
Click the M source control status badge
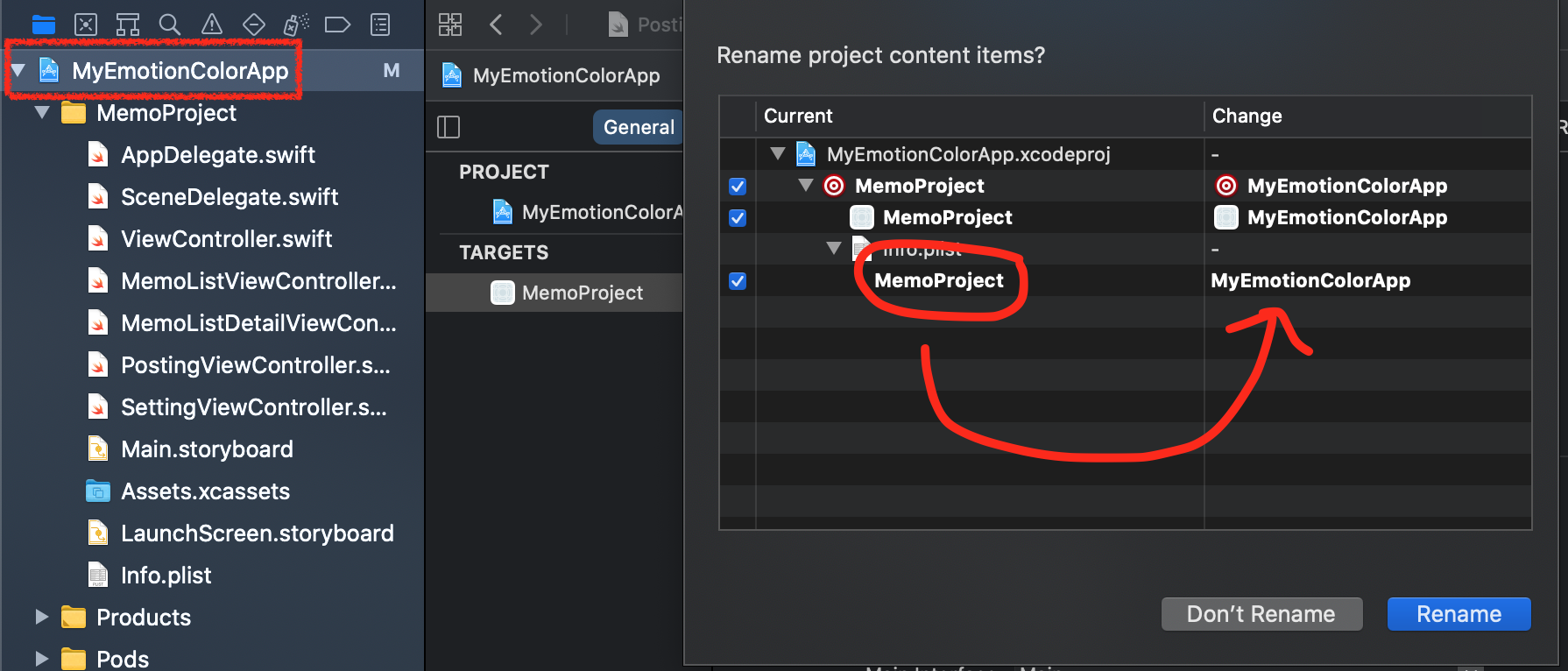click(392, 70)
